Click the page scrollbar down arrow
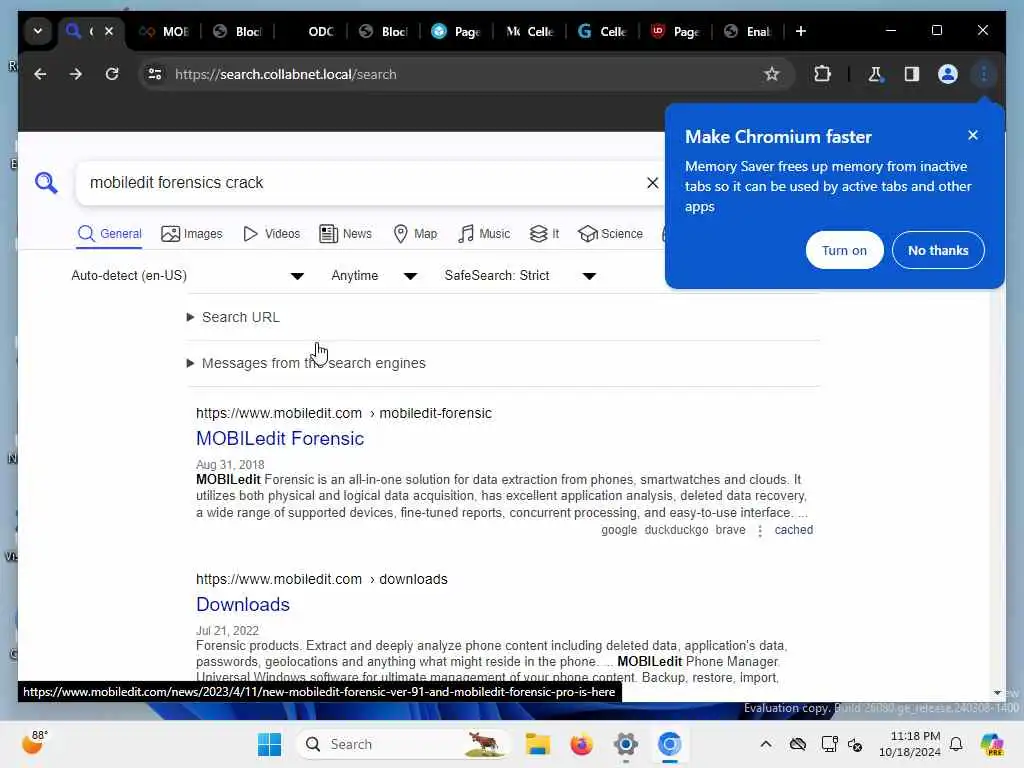 tap(997, 692)
